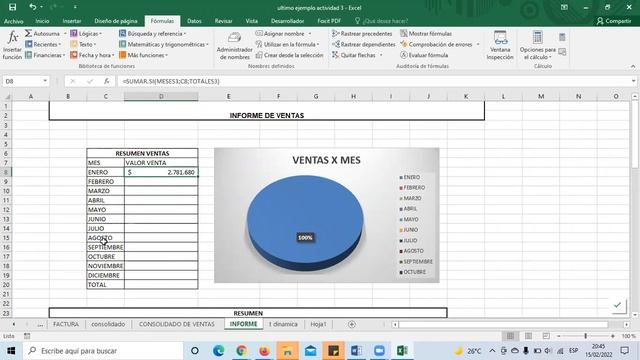Add a new sheet

[351, 324]
